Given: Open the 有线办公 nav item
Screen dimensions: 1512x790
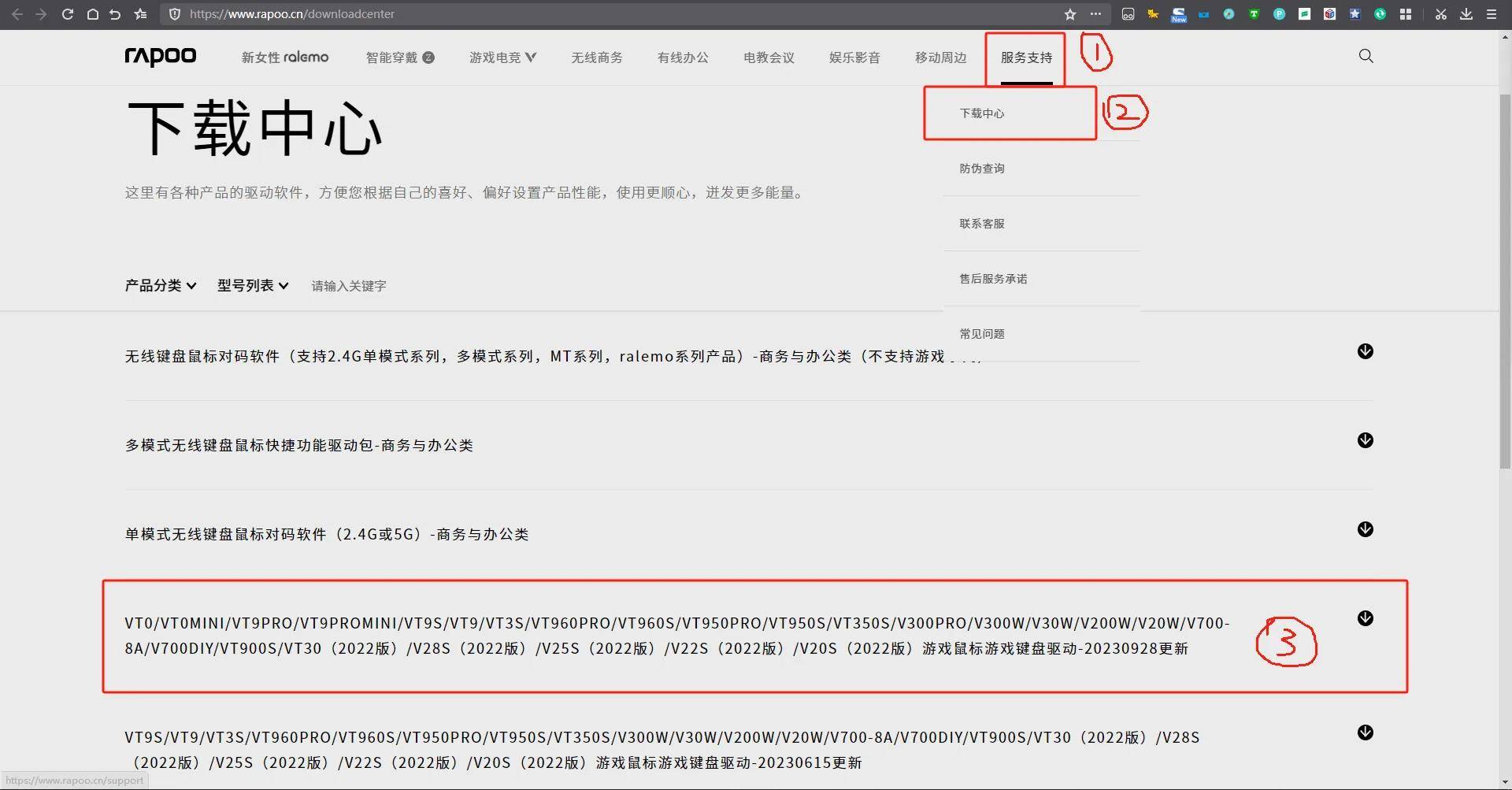Looking at the screenshot, I should (x=683, y=57).
